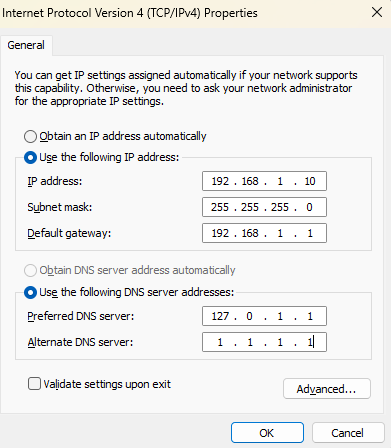The width and height of the screenshot is (391, 448).
Task: Click the first octet of Alternate DNS server
Action: click(x=220, y=342)
